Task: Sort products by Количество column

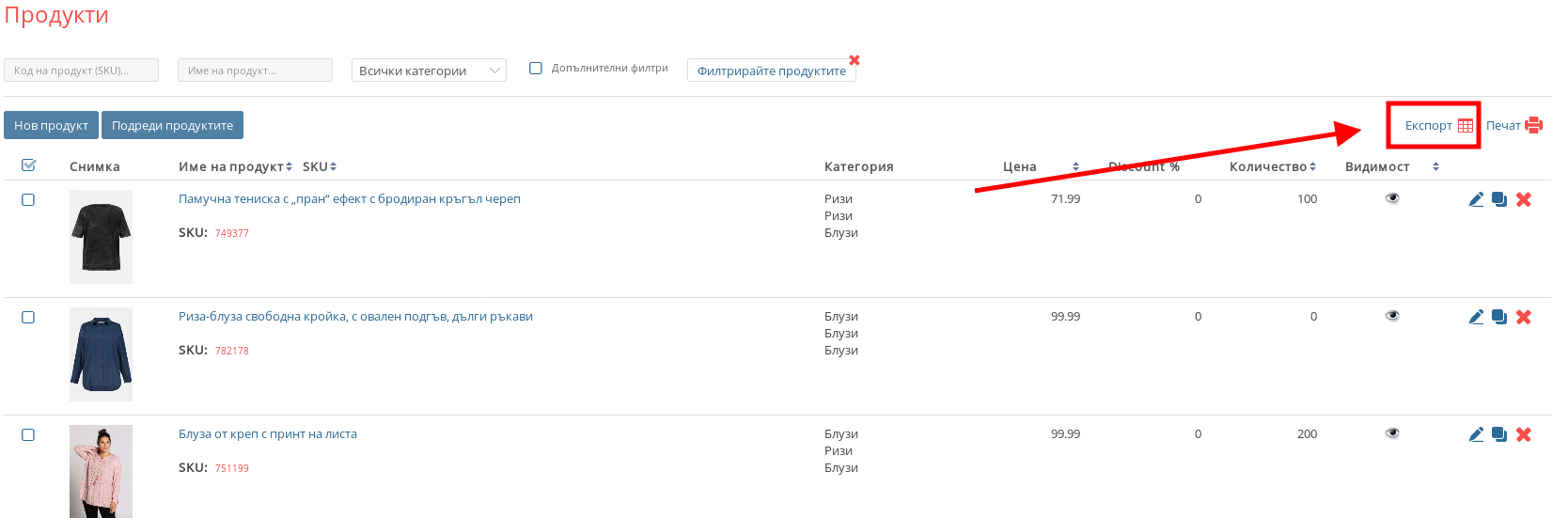Action: tap(1272, 166)
